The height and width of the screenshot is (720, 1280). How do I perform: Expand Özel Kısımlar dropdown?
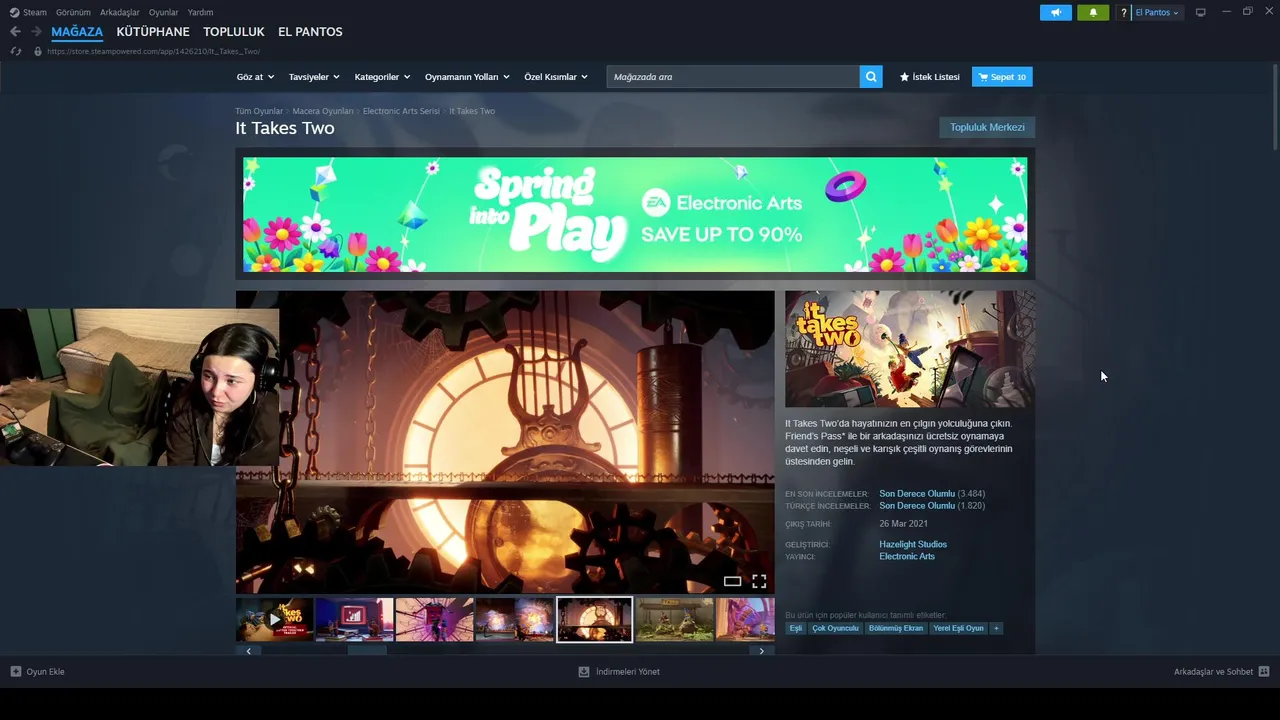[x=556, y=77]
